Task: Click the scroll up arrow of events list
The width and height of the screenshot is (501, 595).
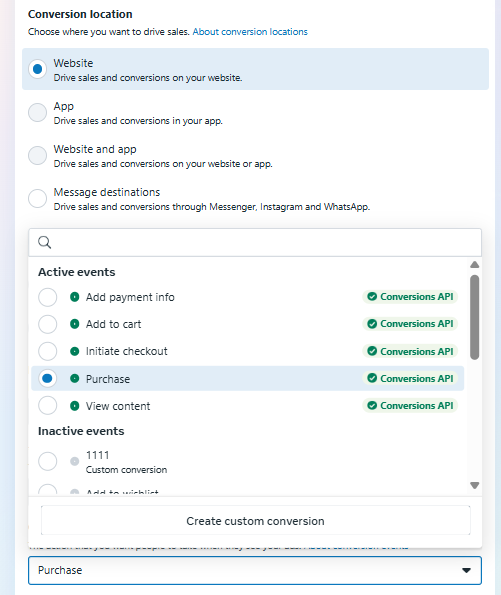Action: coord(474,264)
